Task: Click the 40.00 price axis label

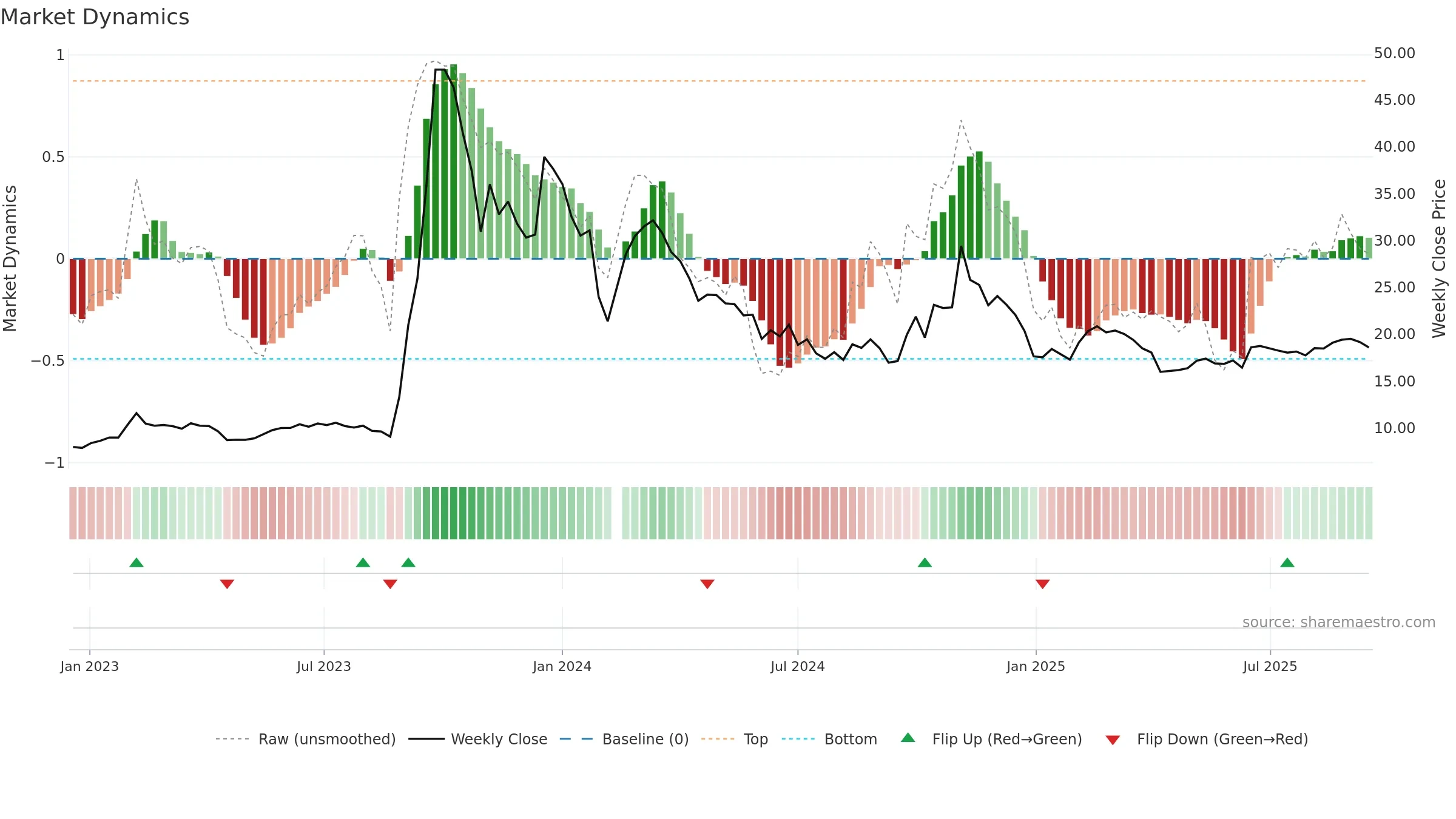Action: tap(1395, 147)
